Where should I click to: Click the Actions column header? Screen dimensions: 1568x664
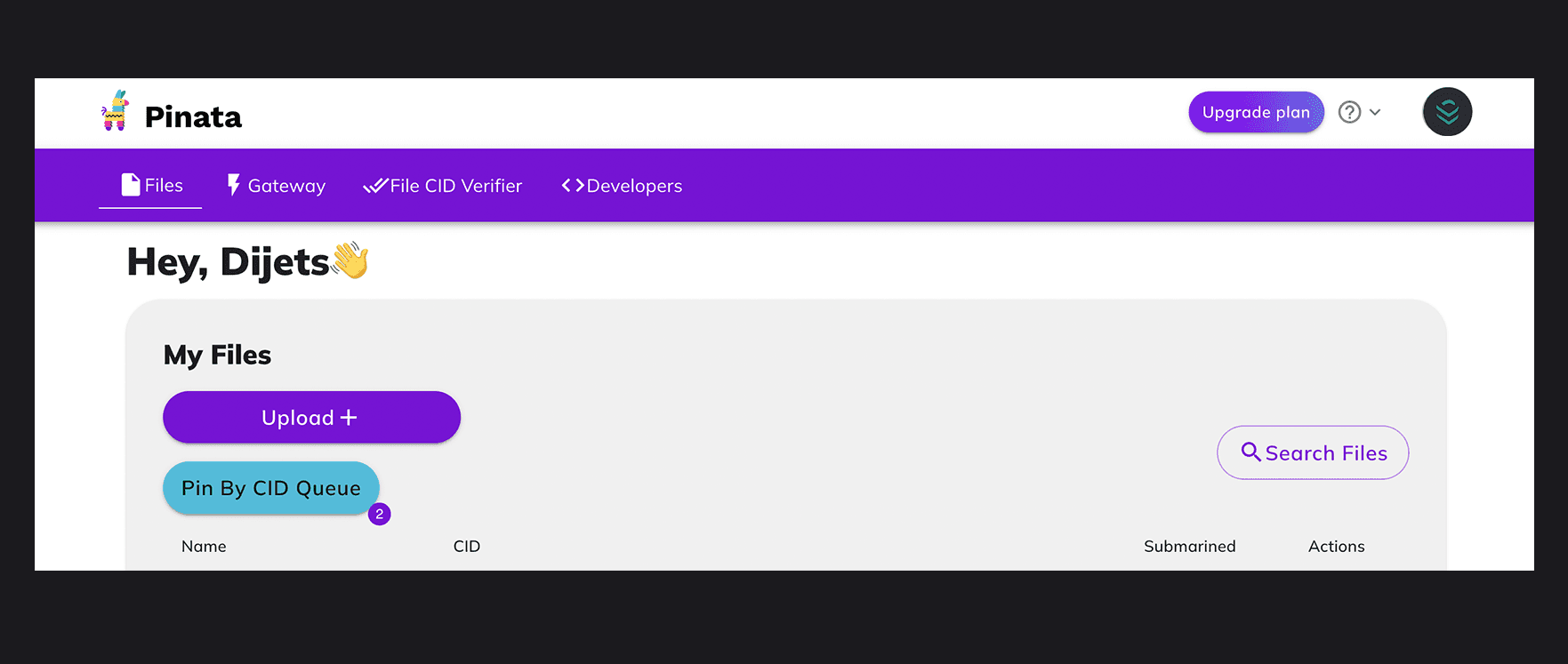click(x=1336, y=547)
